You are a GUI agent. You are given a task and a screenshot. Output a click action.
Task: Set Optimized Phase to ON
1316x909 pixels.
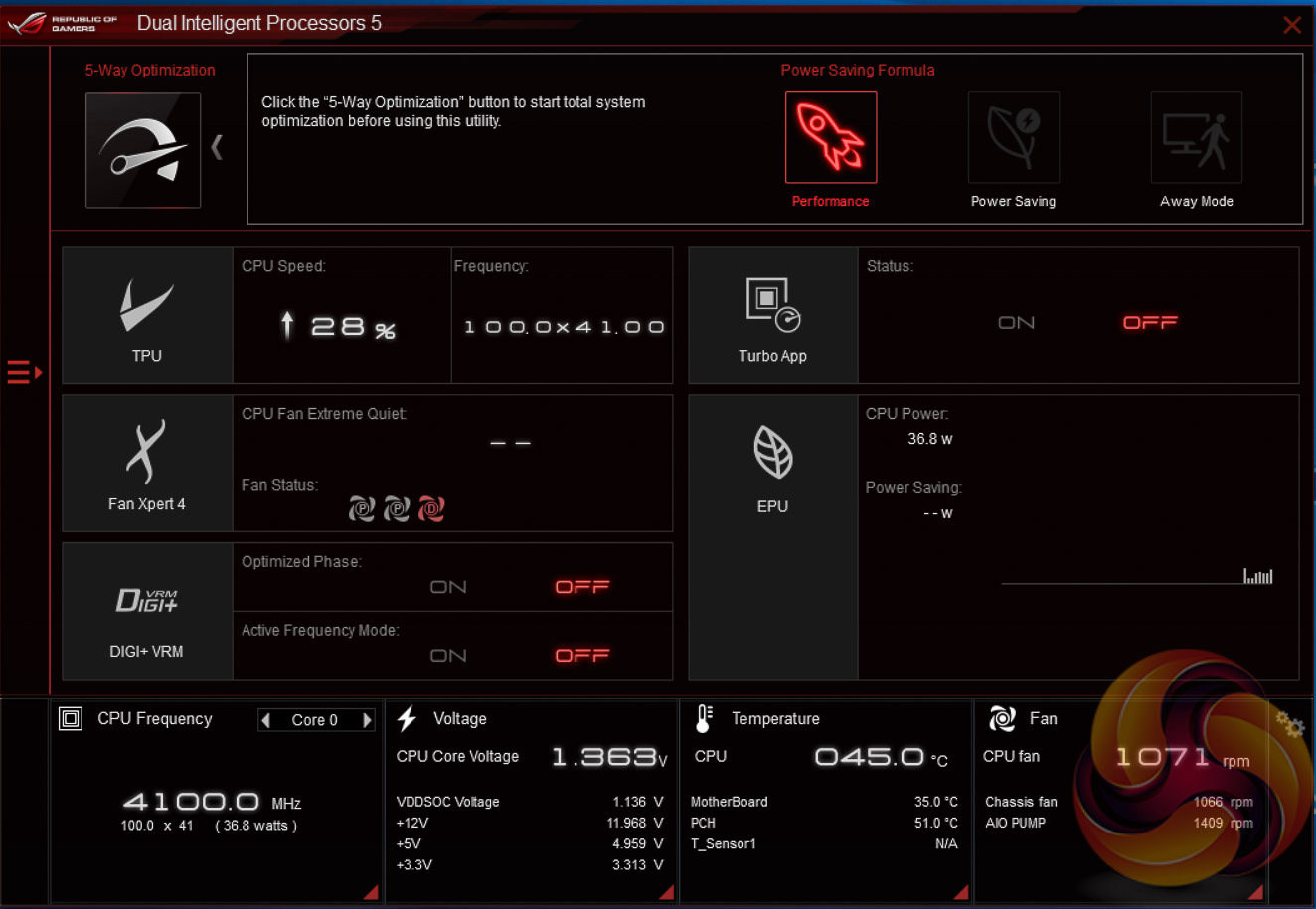(448, 587)
